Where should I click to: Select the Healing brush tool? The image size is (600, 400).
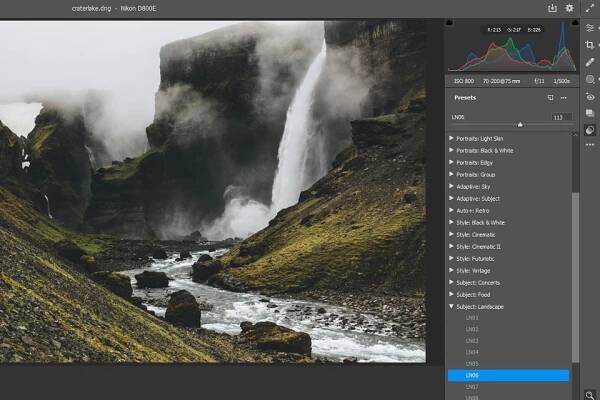pyautogui.click(x=589, y=62)
